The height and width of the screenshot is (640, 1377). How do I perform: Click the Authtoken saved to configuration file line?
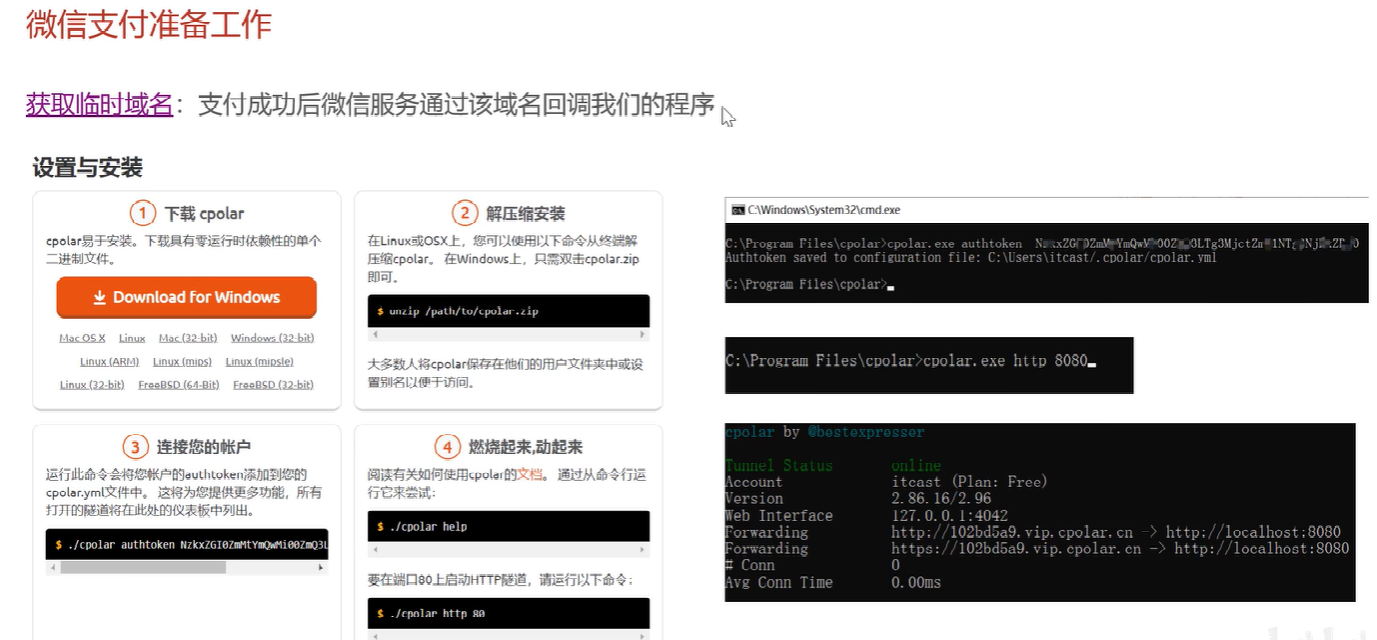(971, 257)
